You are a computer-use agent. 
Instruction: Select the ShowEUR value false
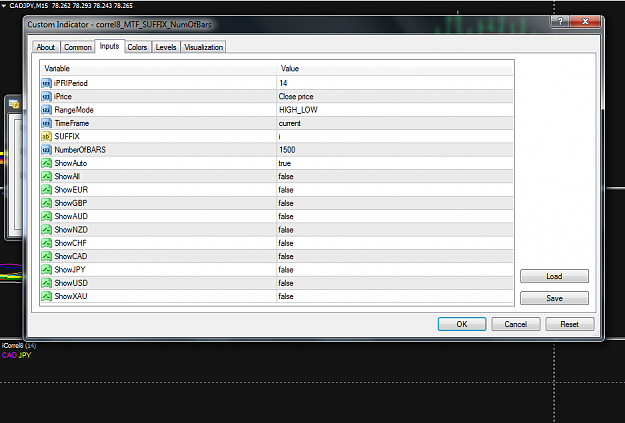pyautogui.click(x=395, y=190)
